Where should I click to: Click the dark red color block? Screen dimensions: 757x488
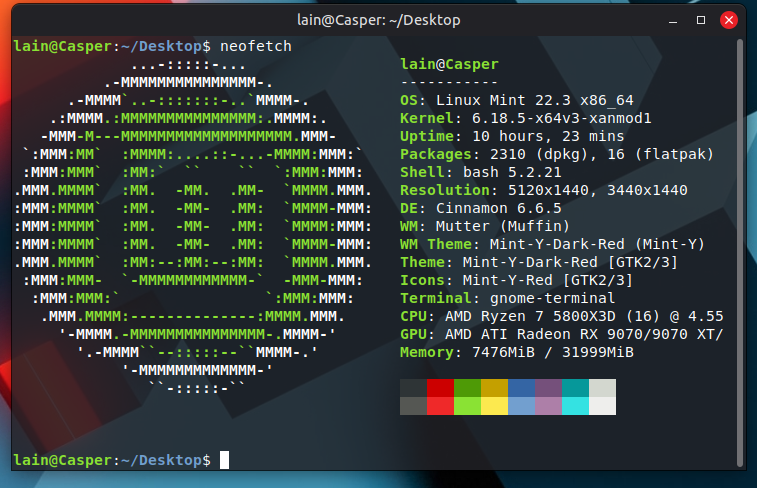point(440,388)
